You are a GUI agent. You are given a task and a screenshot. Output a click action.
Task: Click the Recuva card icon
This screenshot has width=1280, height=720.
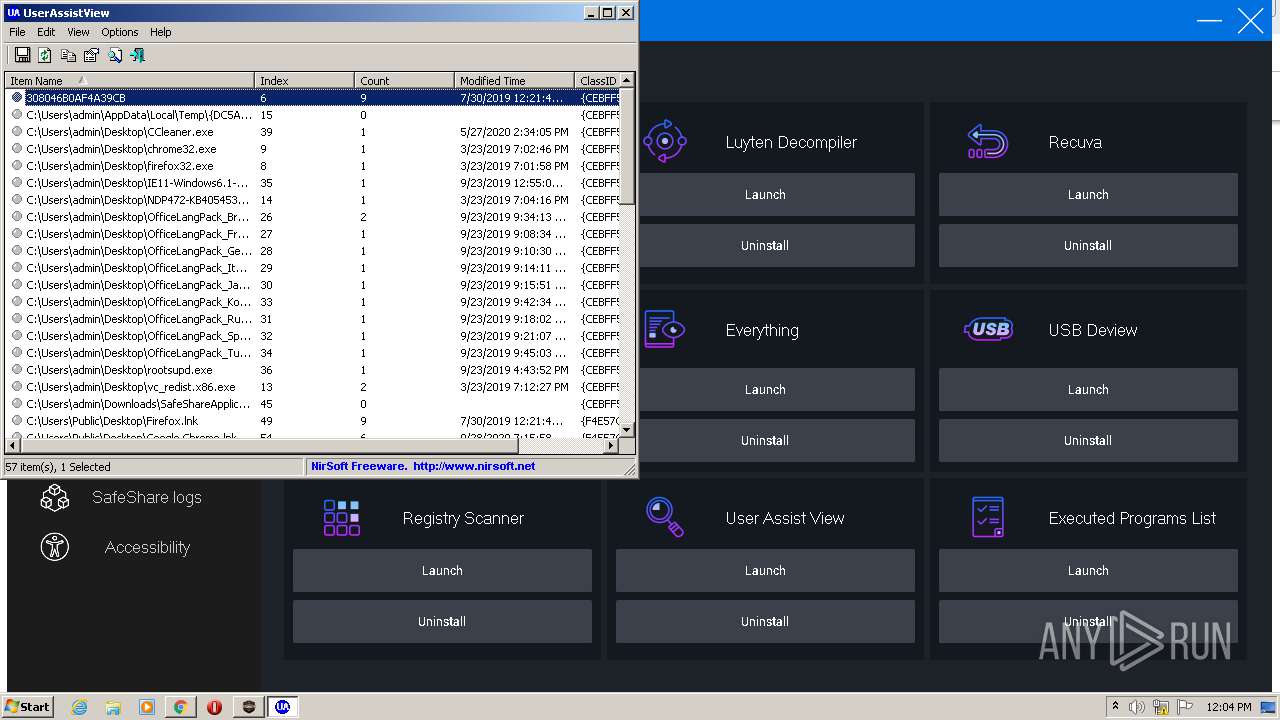pyautogui.click(x=988, y=141)
